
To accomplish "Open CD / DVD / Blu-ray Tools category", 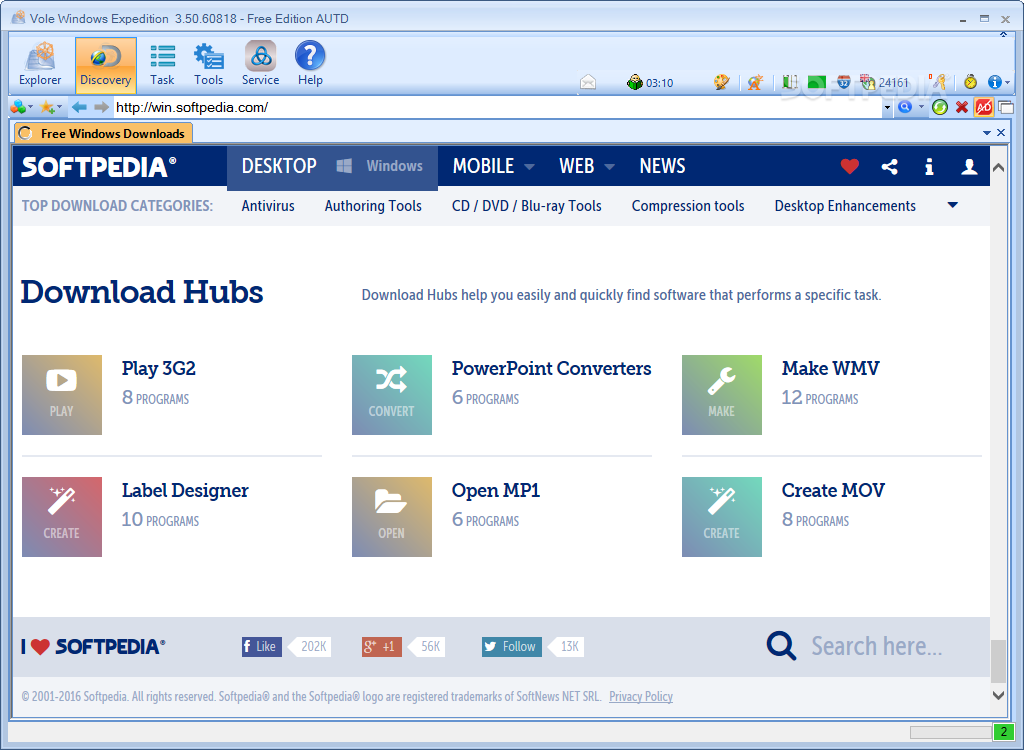I will tap(526, 206).
